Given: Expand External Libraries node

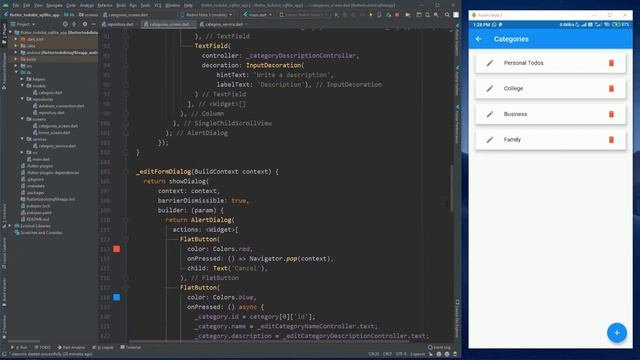Looking at the screenshot, I should 10,226.
